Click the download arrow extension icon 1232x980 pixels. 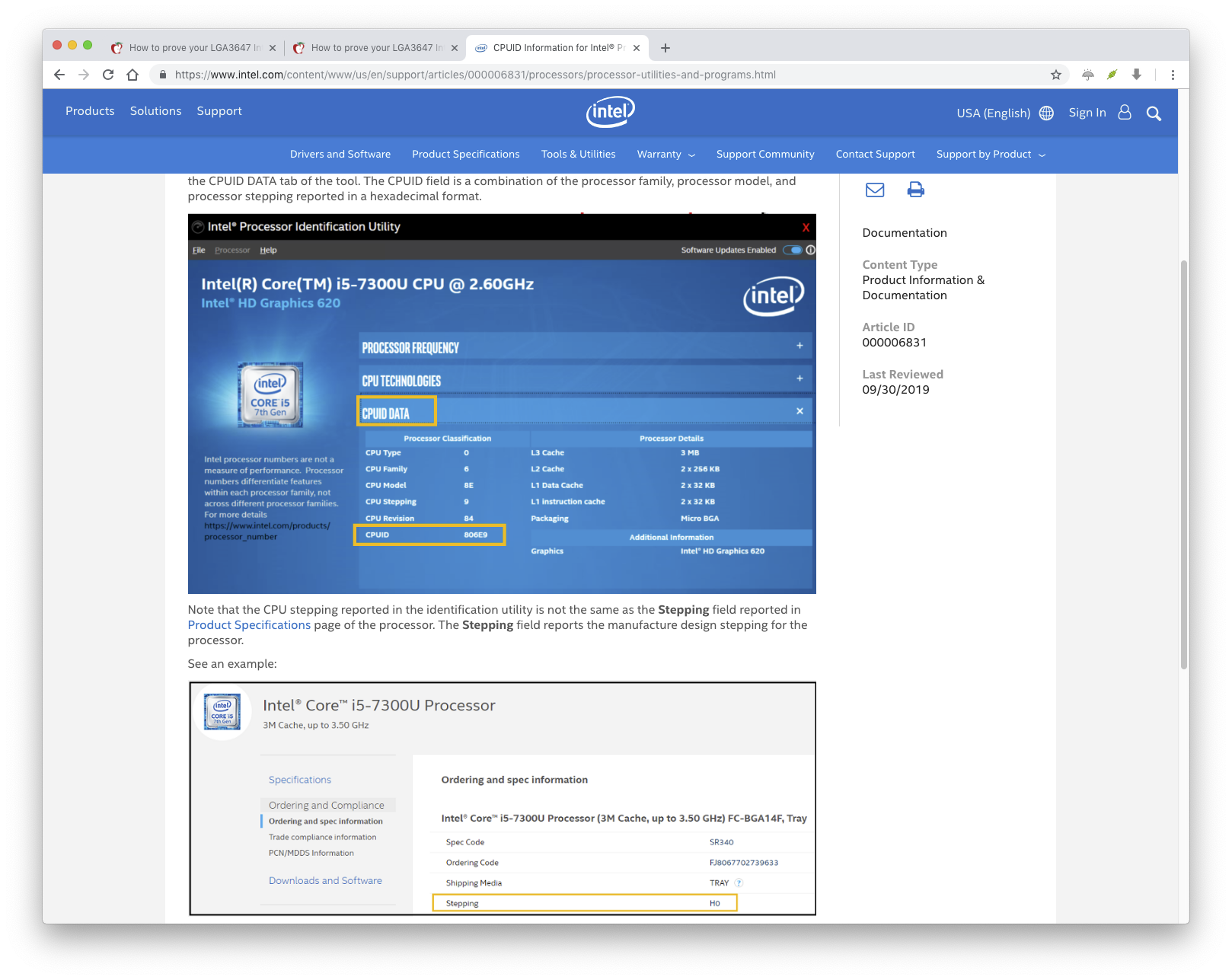click(x=1136, y=75)
